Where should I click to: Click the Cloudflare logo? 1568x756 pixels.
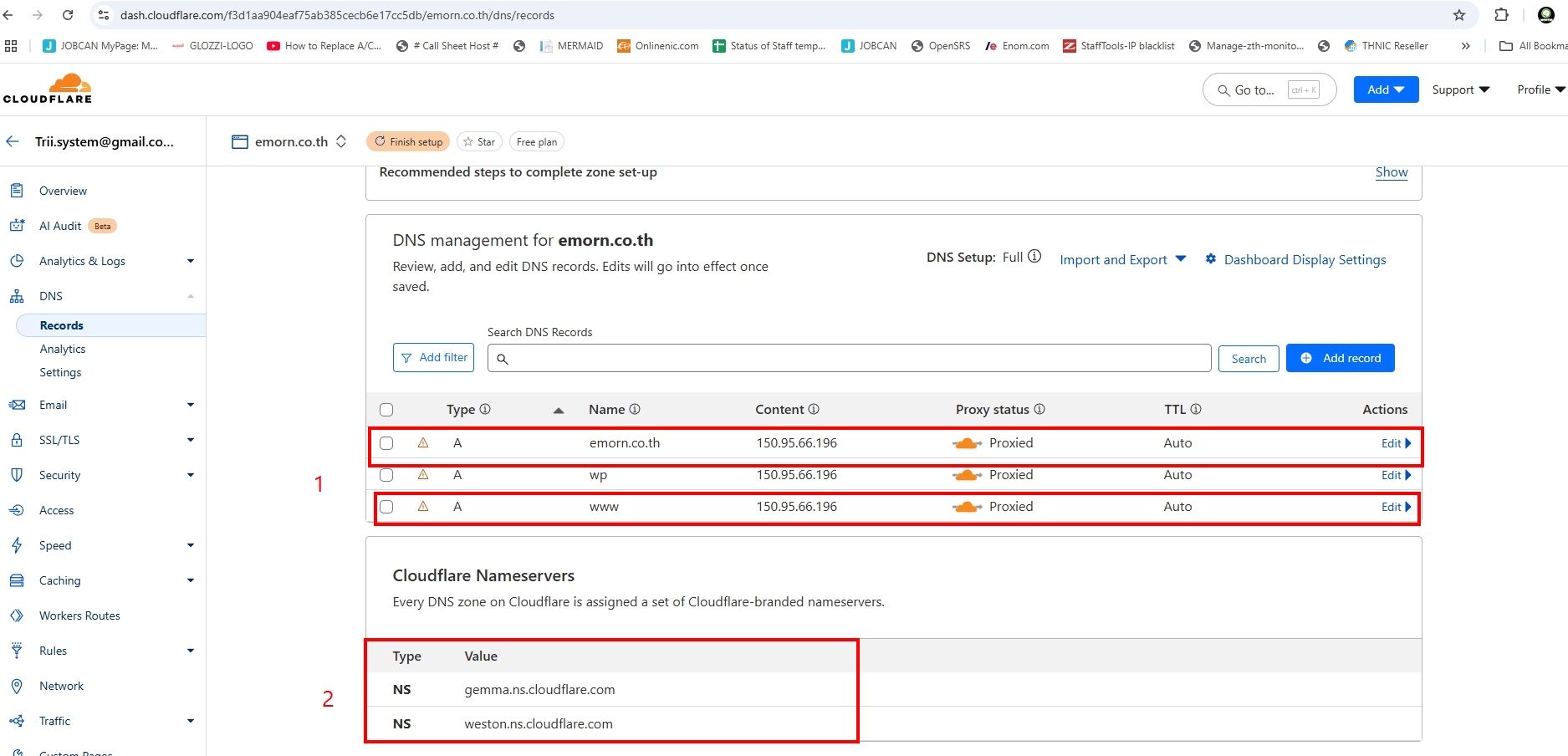click(x=48, y=89)
